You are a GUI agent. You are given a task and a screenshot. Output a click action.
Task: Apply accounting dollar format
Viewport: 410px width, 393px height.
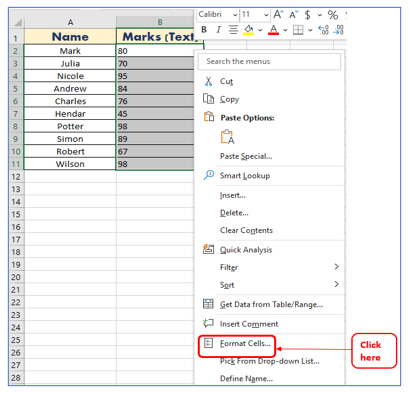pyautogui.click(x=307, y=15)
